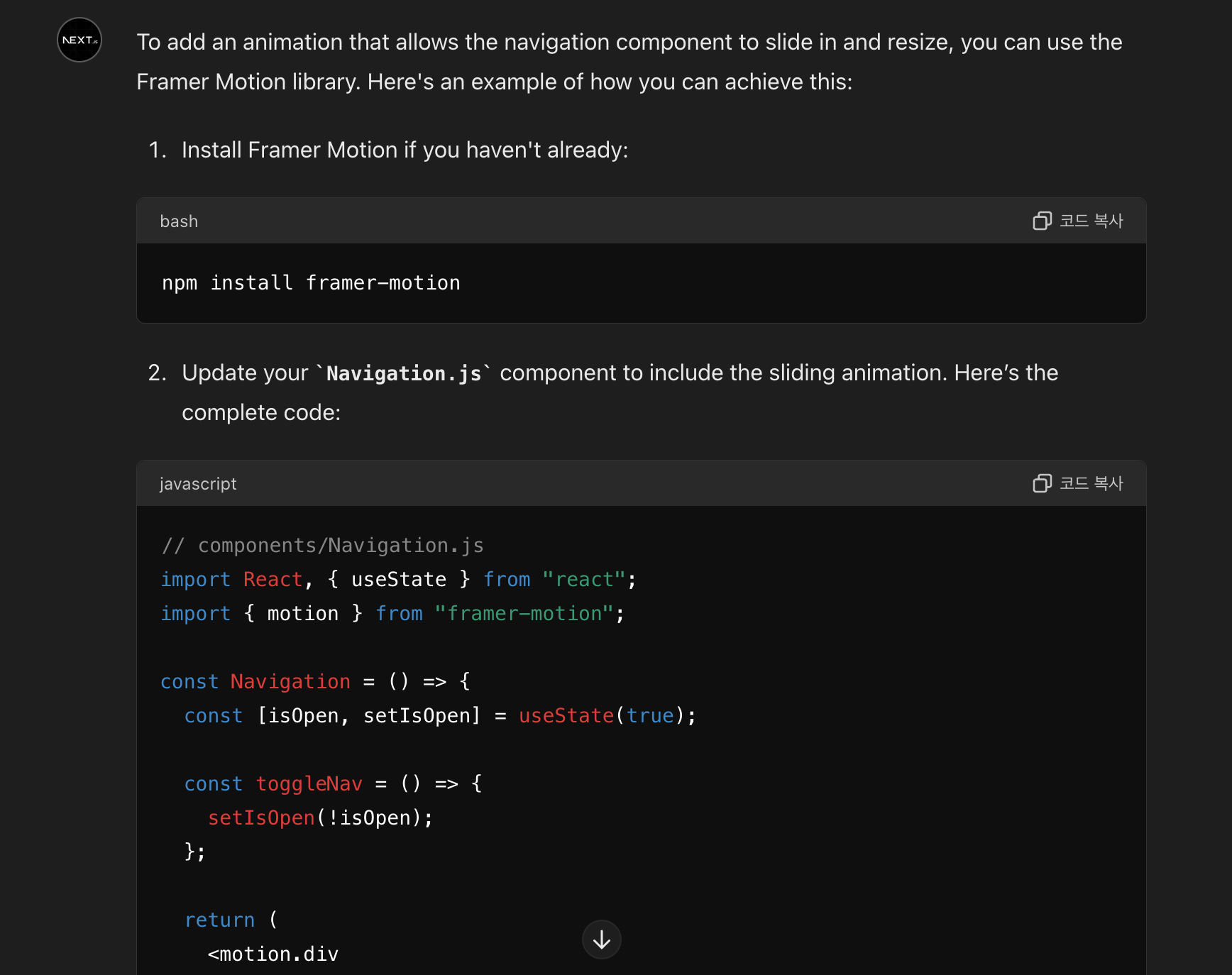This screenshot has width=1232, height=975.
Task: Click the 'npm install framer-motion' command text
Action: pyautogui.click(x=311, y=282)
